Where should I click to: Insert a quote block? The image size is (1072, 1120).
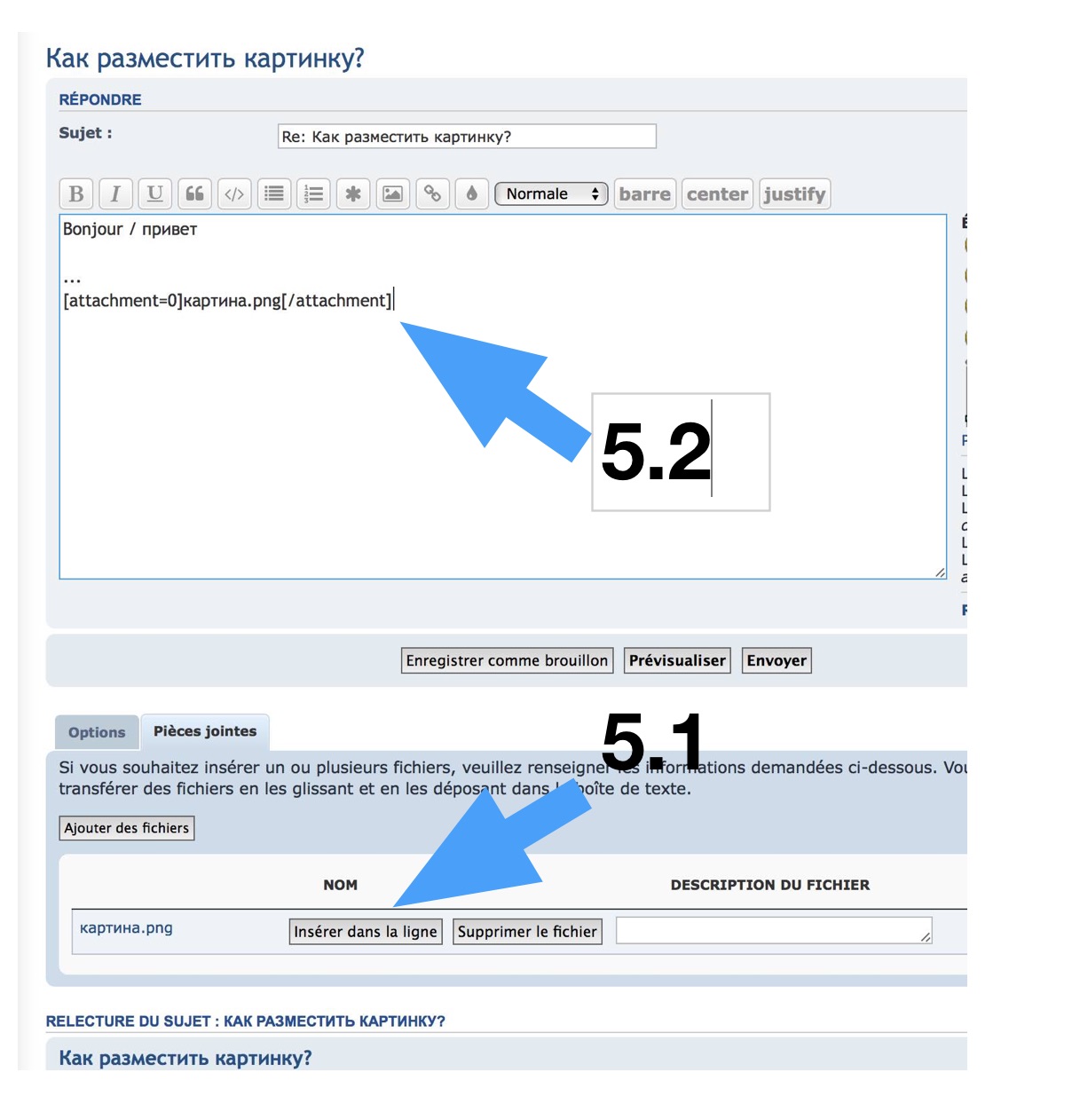(195, 194)
